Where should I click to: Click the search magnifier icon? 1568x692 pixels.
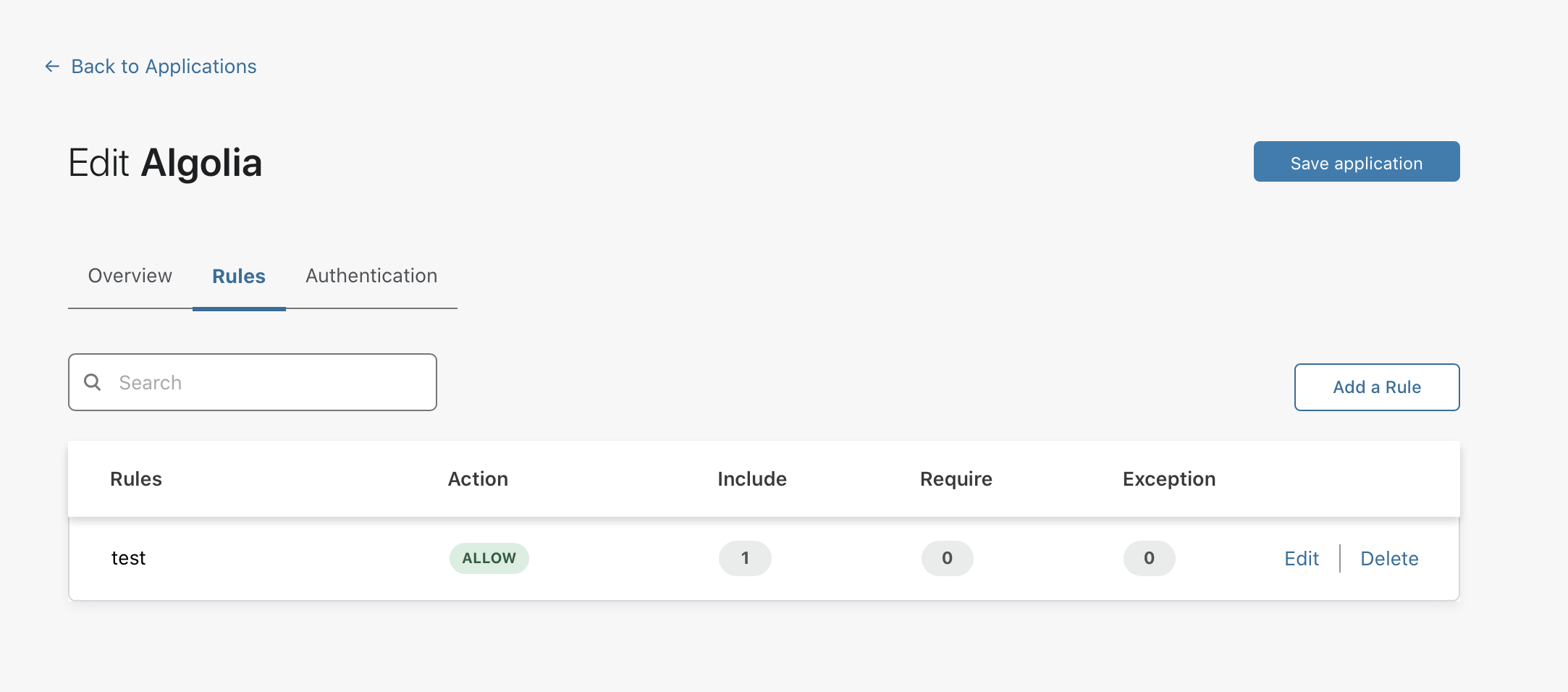click(x=93, y=382)
